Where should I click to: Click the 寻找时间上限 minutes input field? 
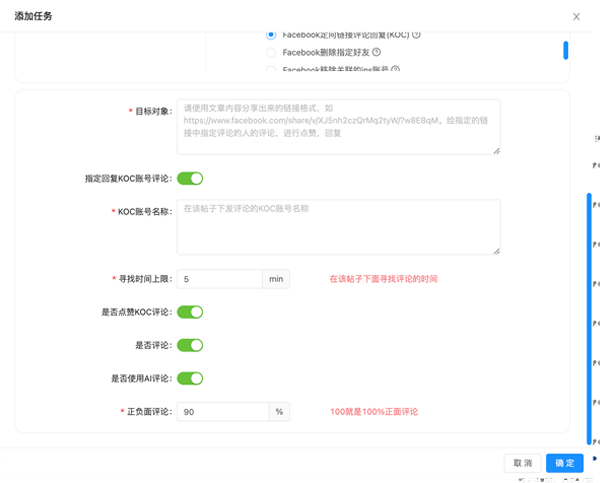[x=220, y=279]
